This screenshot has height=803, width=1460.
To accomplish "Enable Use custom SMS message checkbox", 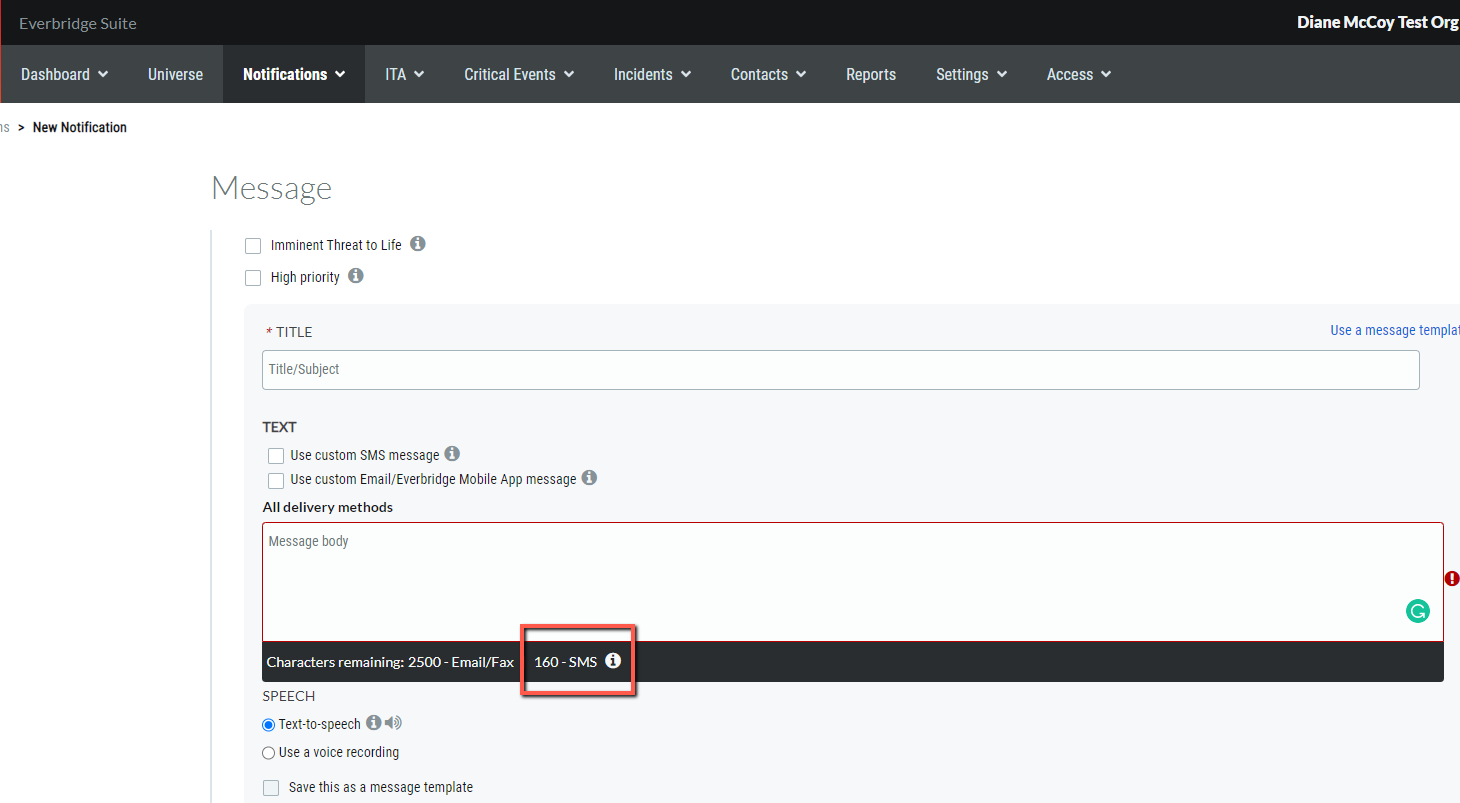I will tap(276, 456).
